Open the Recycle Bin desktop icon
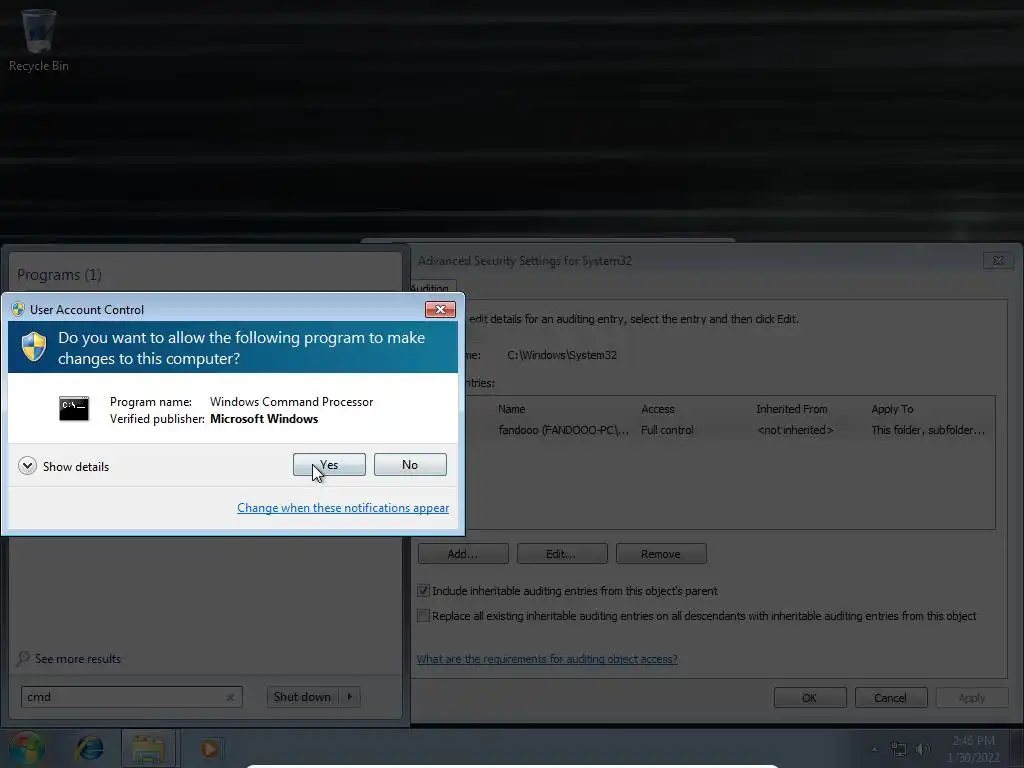The image size is (1024, 768). [x=39, y=40]
